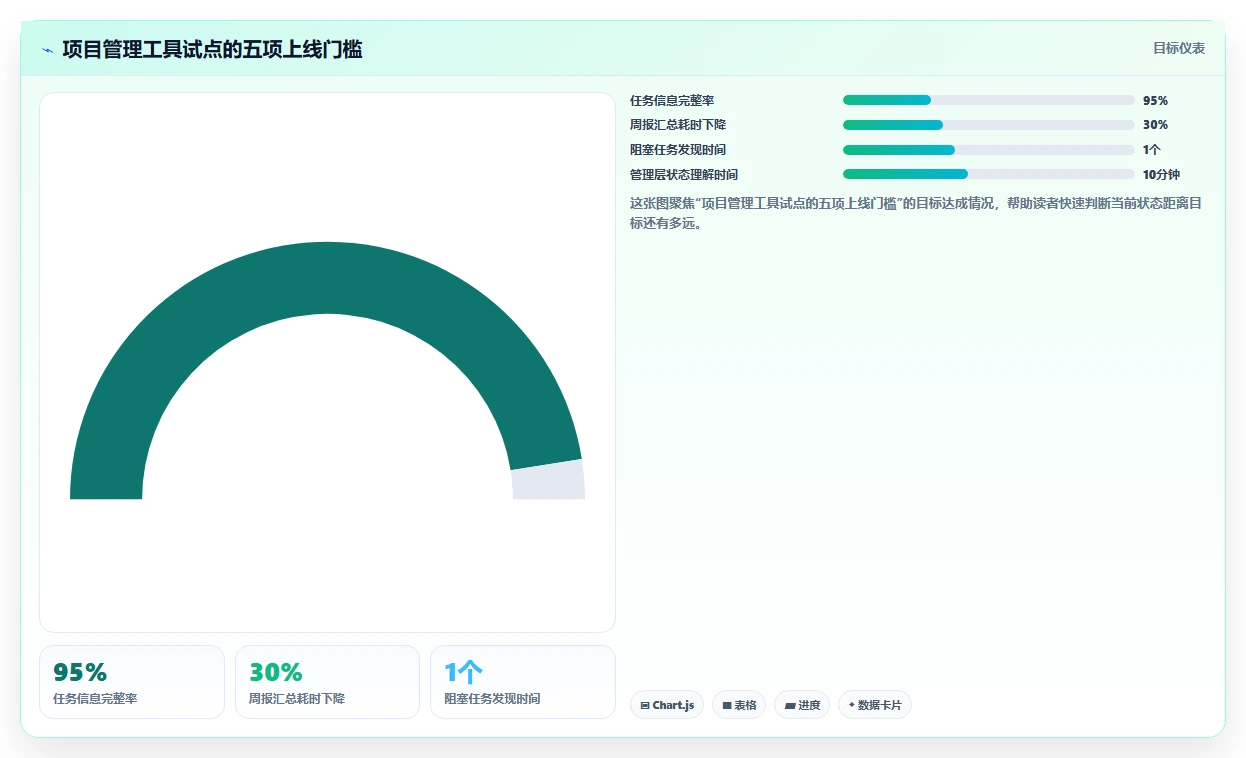Click the 1个 value next to progress bar
The image size is (1246, 758).
point(1152,150)
